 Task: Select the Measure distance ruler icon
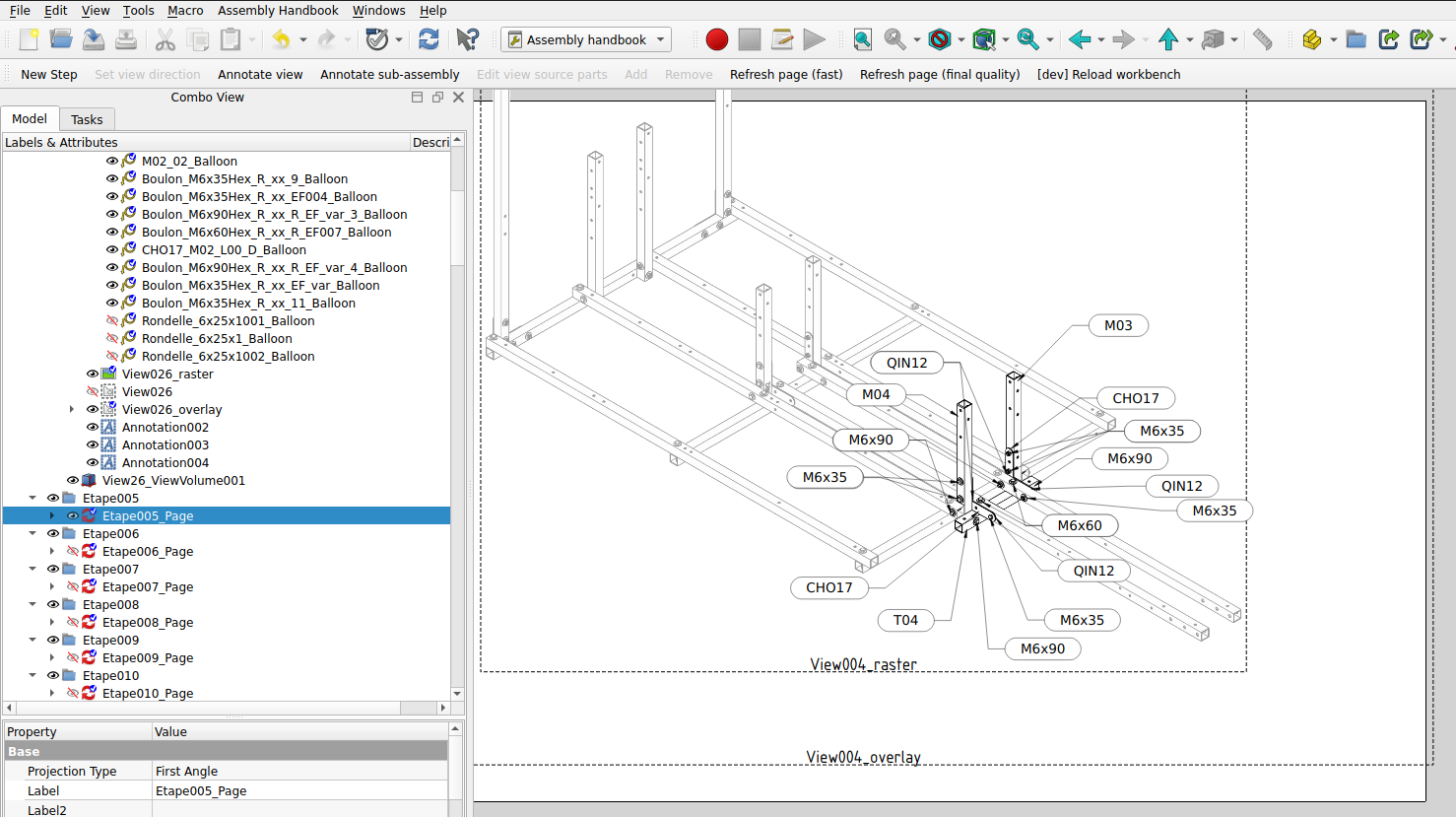(1262, 39)
